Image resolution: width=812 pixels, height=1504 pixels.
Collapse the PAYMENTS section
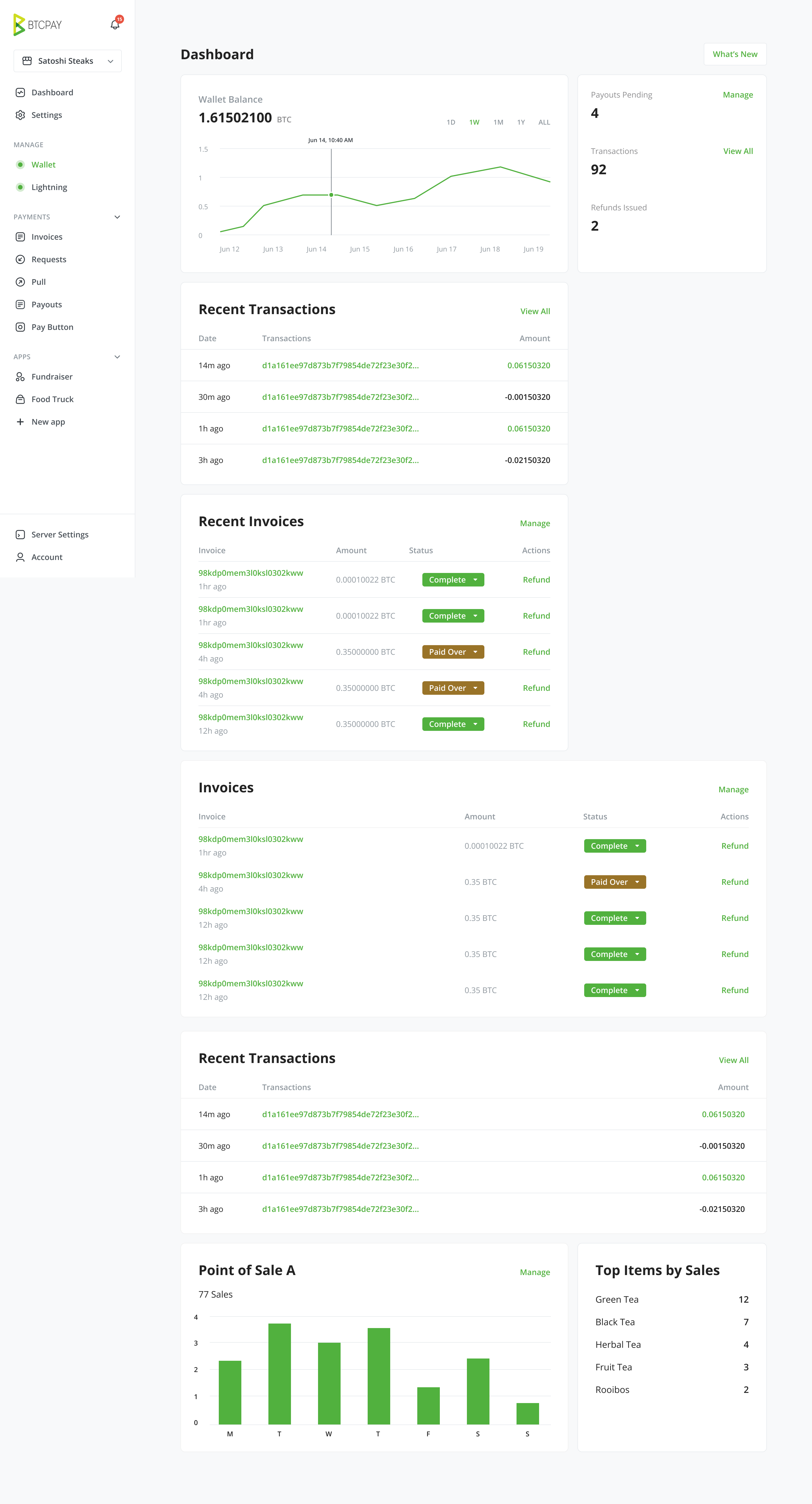[117, 217]
